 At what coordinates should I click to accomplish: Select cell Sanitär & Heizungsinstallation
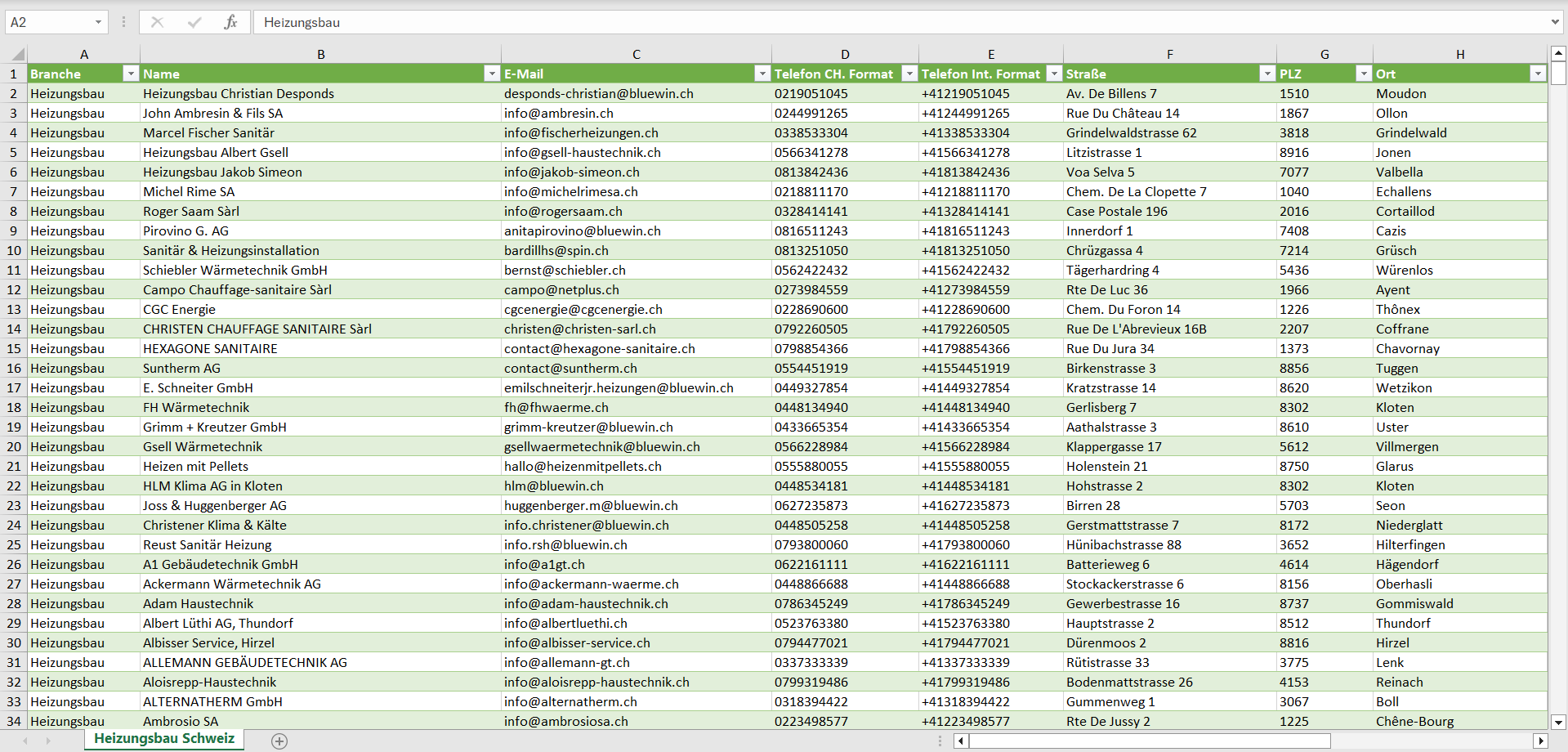(x=321, y=250)
